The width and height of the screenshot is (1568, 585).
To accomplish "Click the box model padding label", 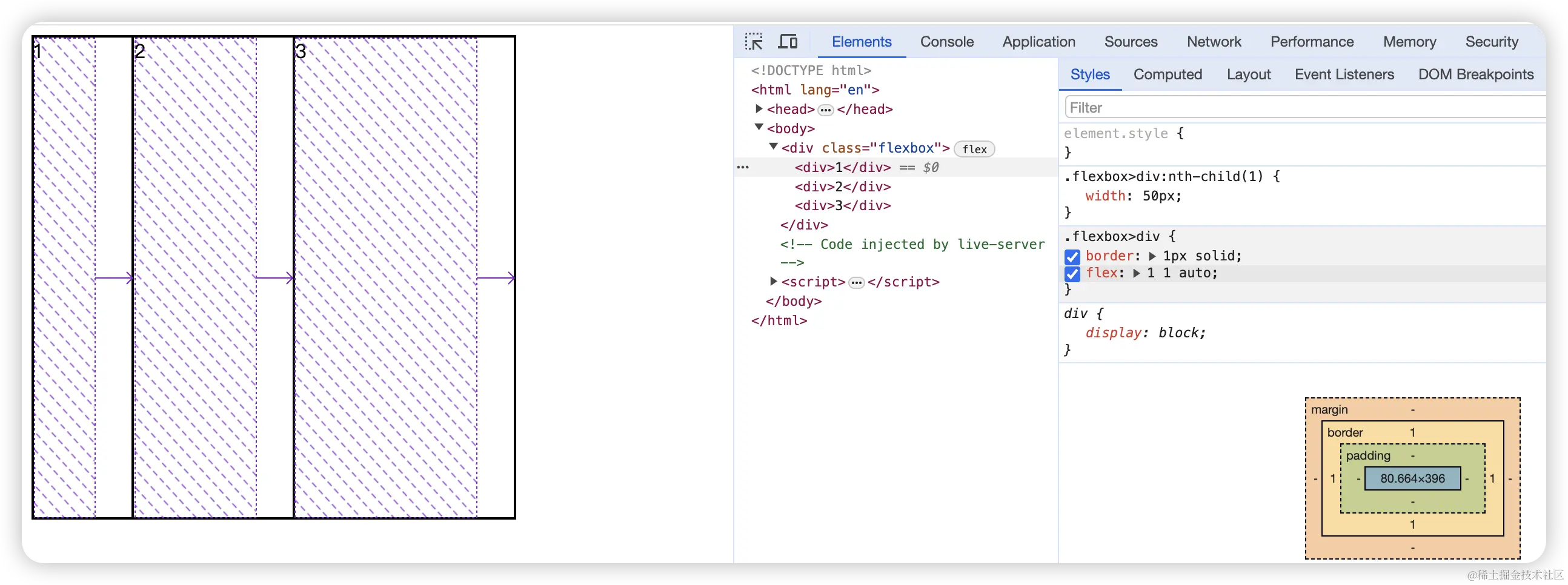I will pyautogui.click(x=1367, y=456).
